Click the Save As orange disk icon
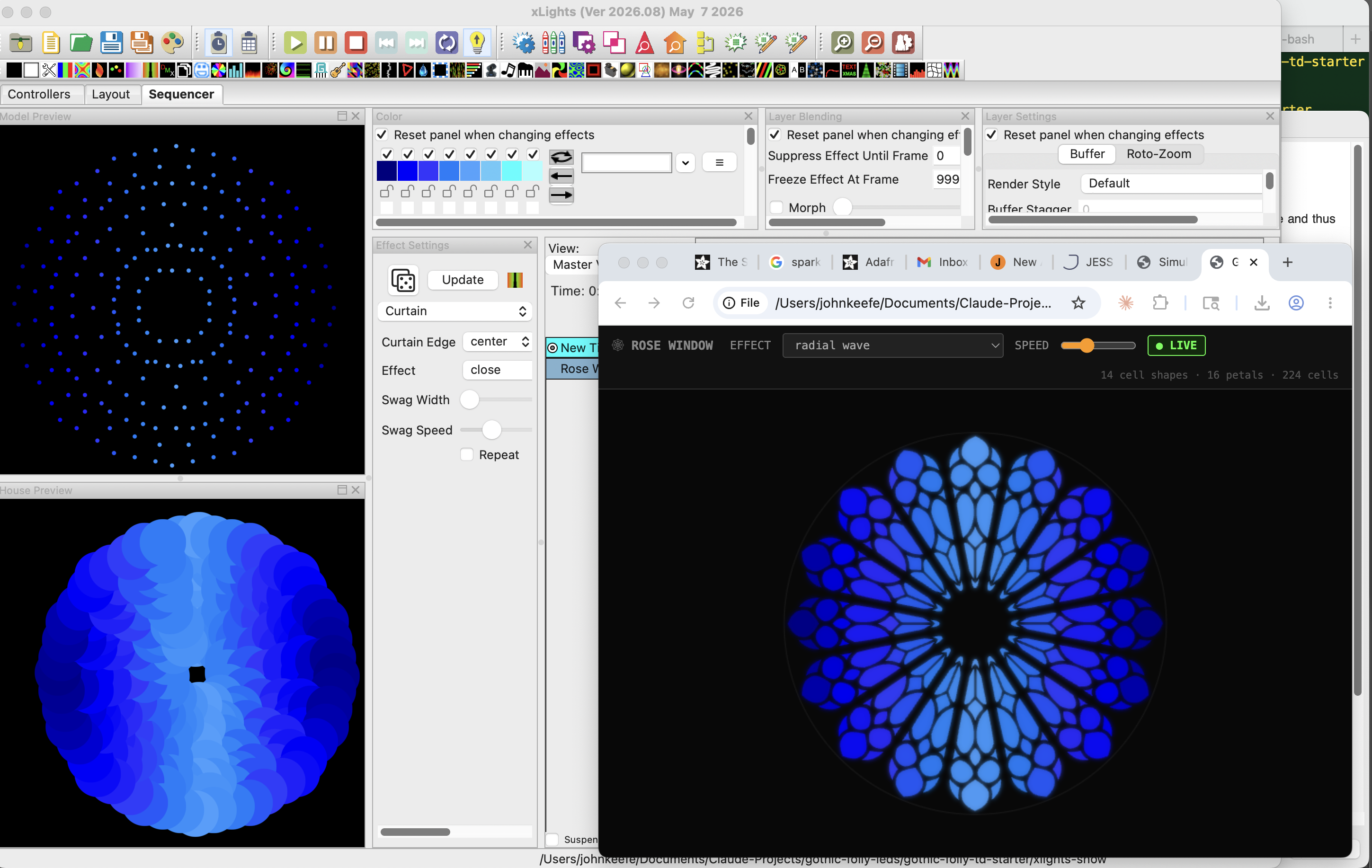This screenshot has height=868, width=1372. click(141, 43)
